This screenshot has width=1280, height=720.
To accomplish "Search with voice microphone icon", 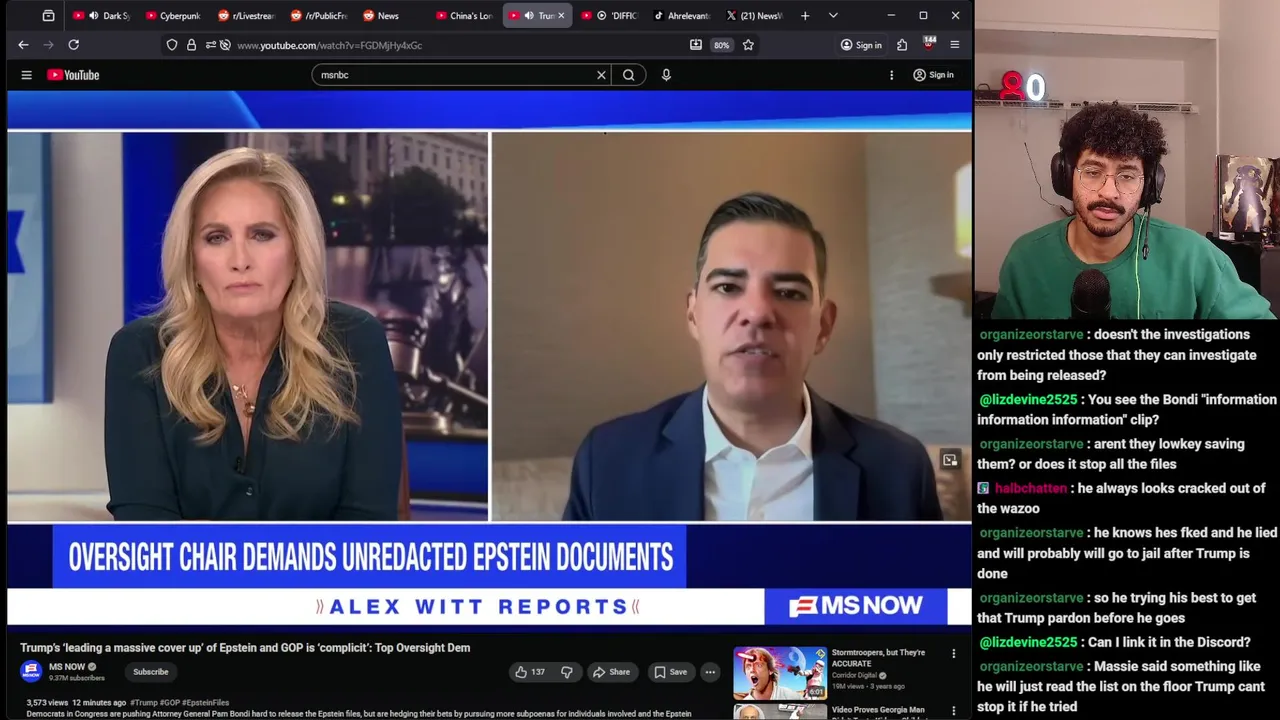I will point(666,75).
